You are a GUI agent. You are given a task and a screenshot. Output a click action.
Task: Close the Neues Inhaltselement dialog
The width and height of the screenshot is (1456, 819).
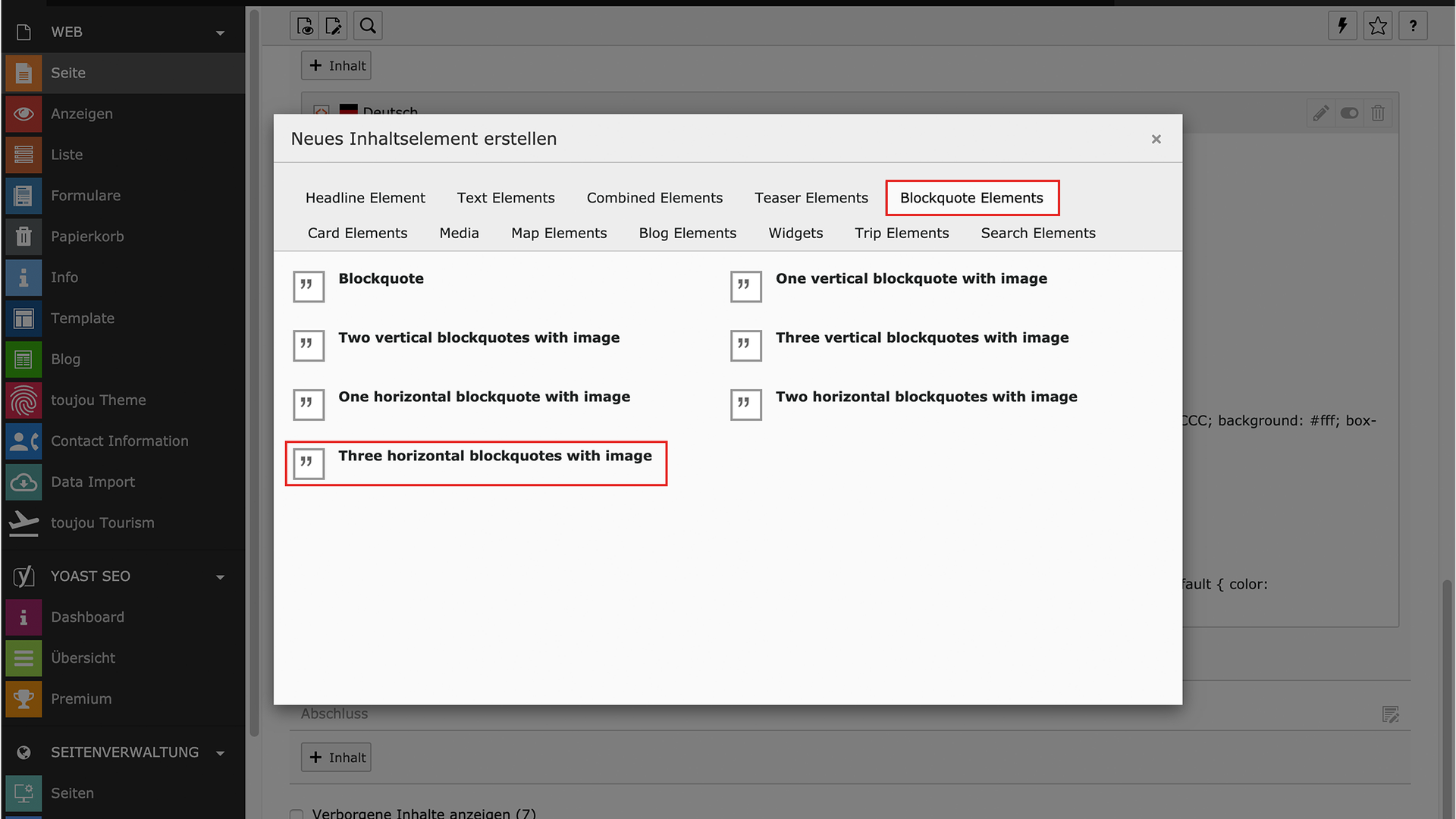(1156, 140)
